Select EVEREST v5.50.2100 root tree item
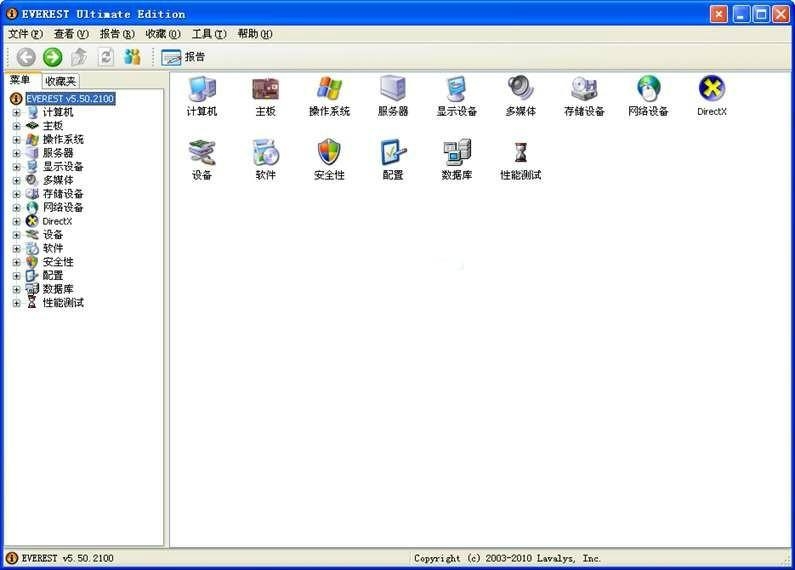 pos(70,99)
